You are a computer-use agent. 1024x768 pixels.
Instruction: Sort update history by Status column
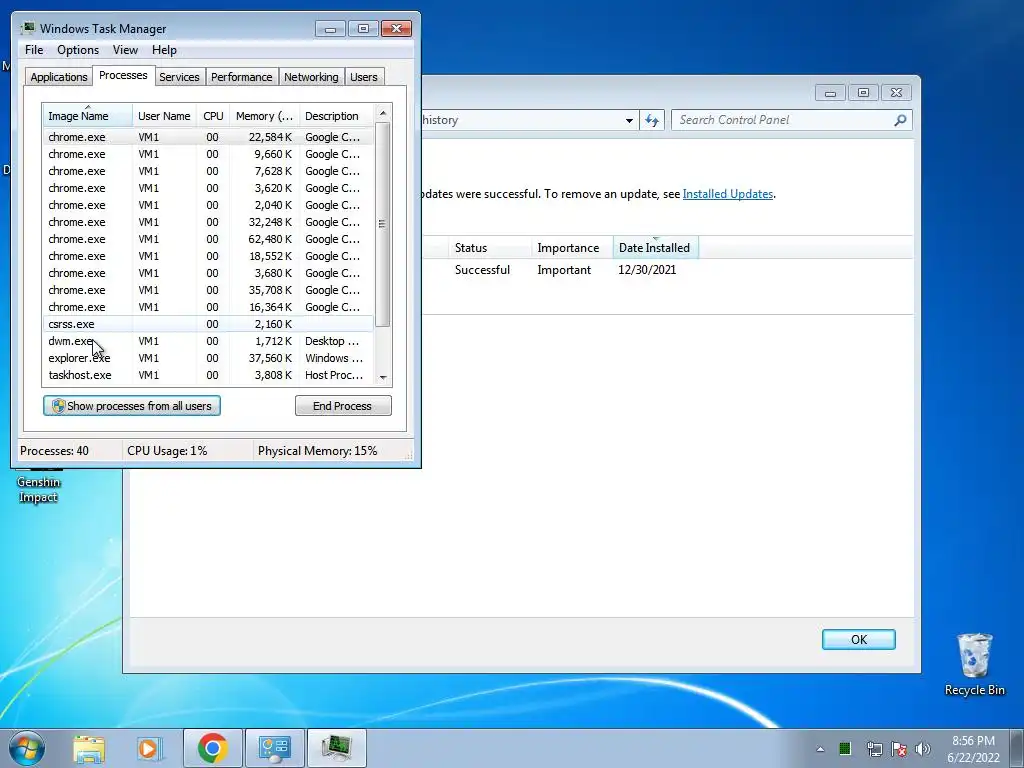[490, 248]
